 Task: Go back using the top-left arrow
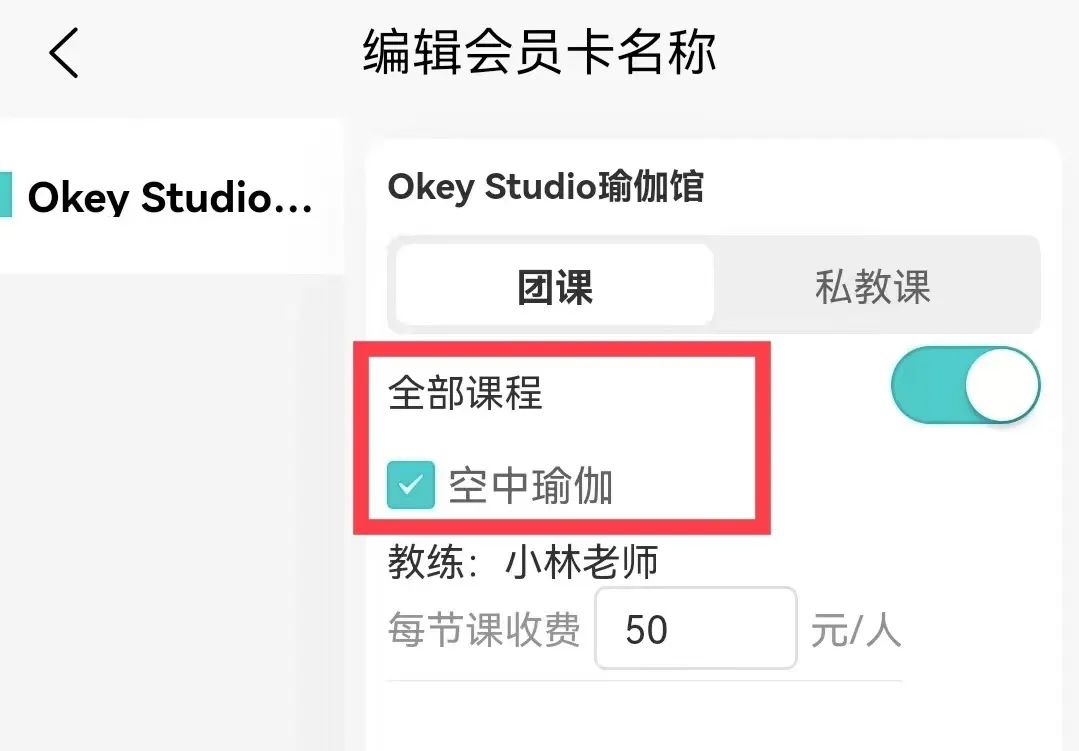pyautogui.click(x=64, y=52)
